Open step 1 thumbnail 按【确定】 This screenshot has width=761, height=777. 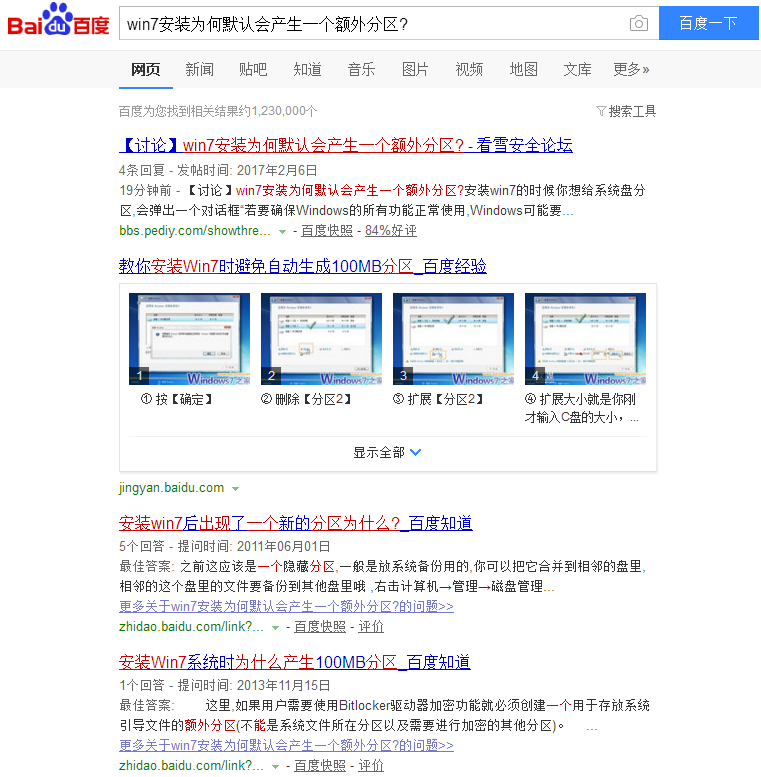189,339
